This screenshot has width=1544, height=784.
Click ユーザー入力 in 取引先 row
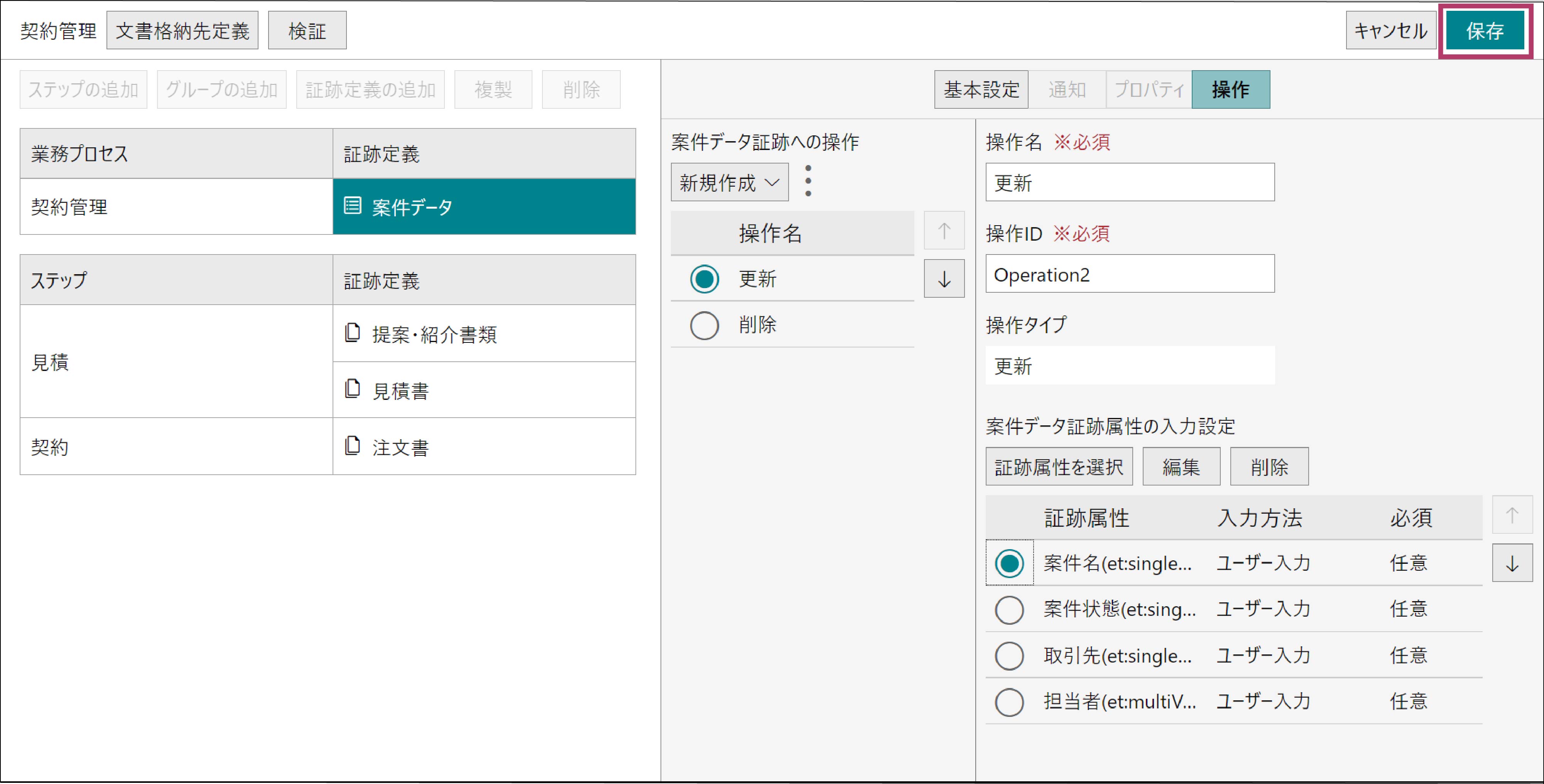pos(1263,655)
